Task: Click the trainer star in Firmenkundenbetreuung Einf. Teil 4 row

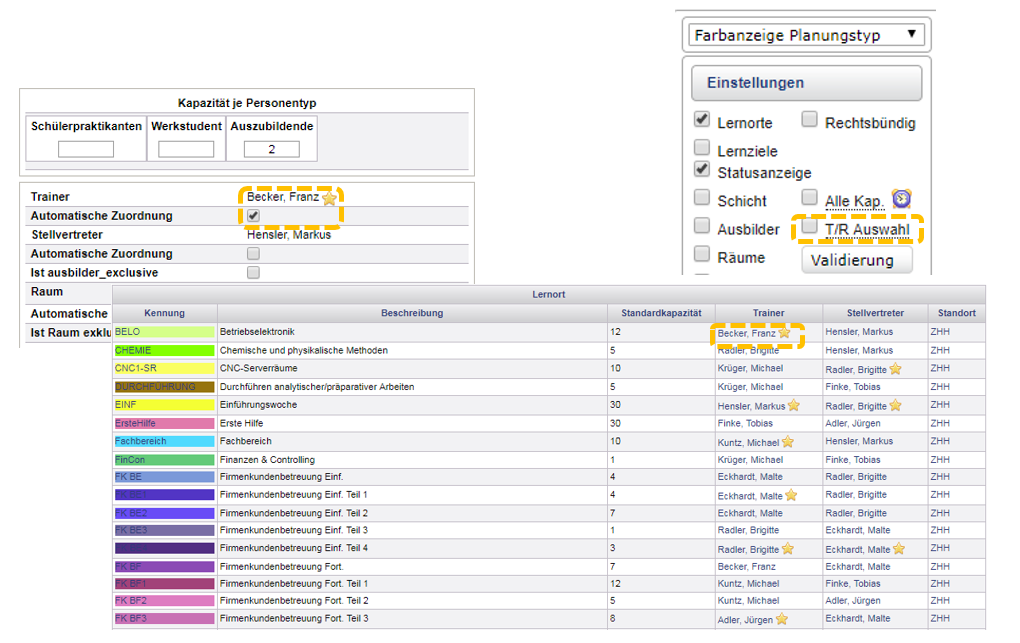Action: [788, 549]
